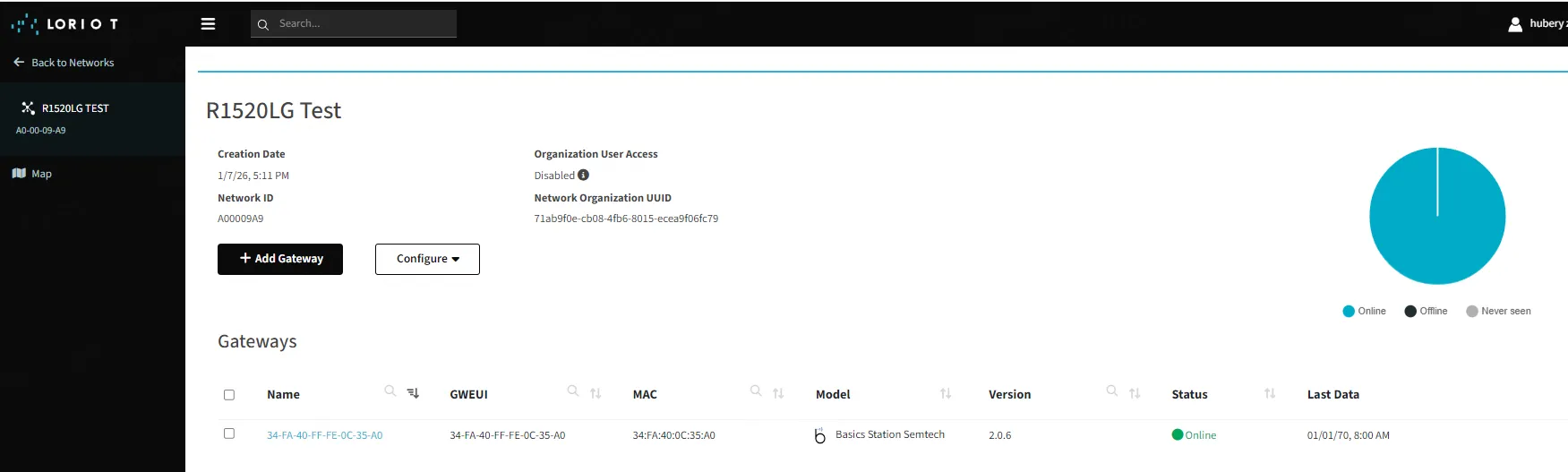Screen dimensions: 1568x472
Task: Click the Disabled info icon
Action: point(583,176)
